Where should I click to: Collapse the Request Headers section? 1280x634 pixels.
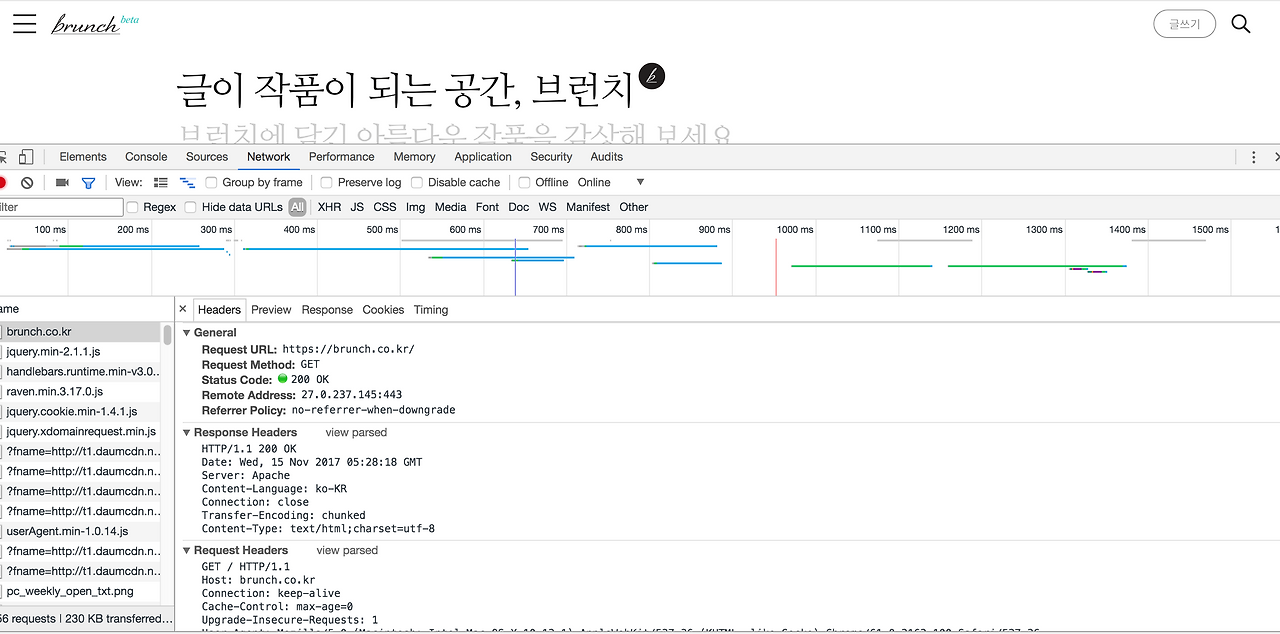point(186,550)
